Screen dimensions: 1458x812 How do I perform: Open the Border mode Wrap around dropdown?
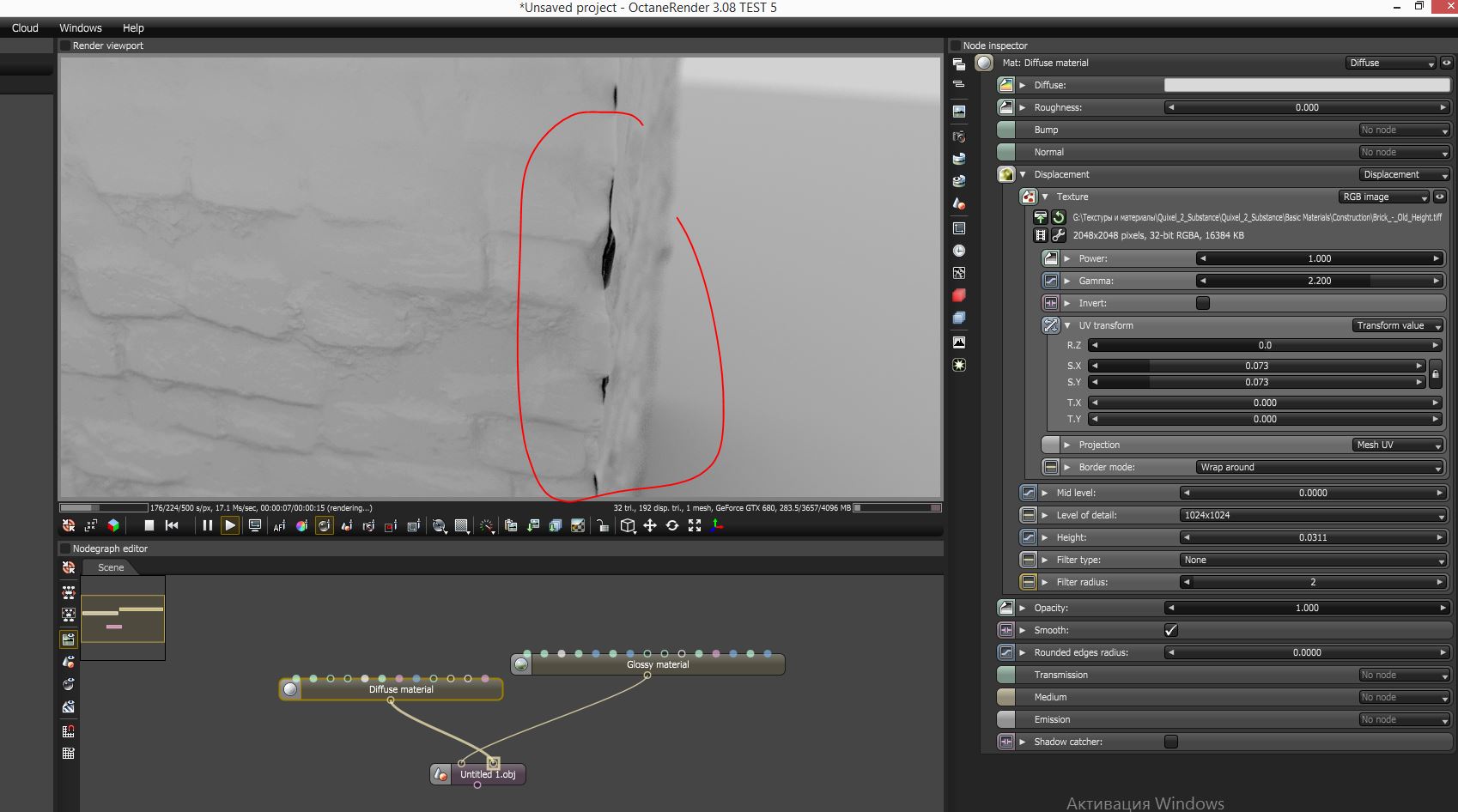[1320, 467]
